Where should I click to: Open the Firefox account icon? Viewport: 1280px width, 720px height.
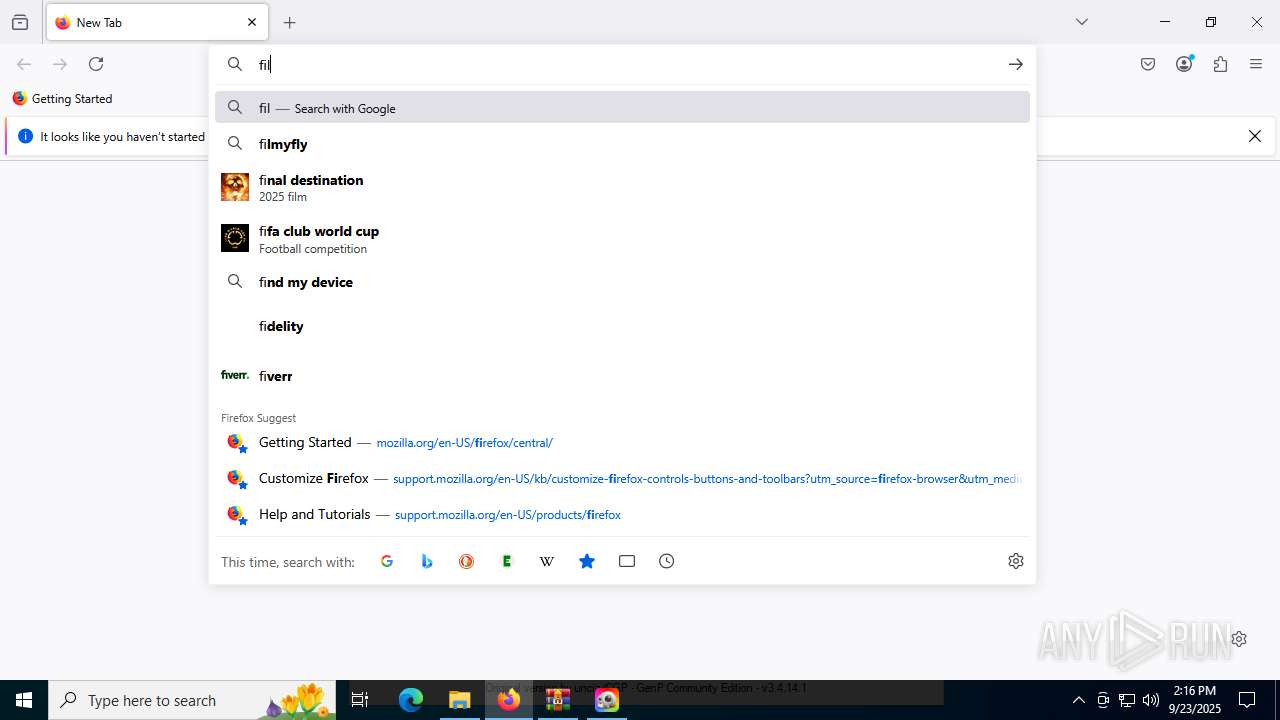click(1184, 64)
